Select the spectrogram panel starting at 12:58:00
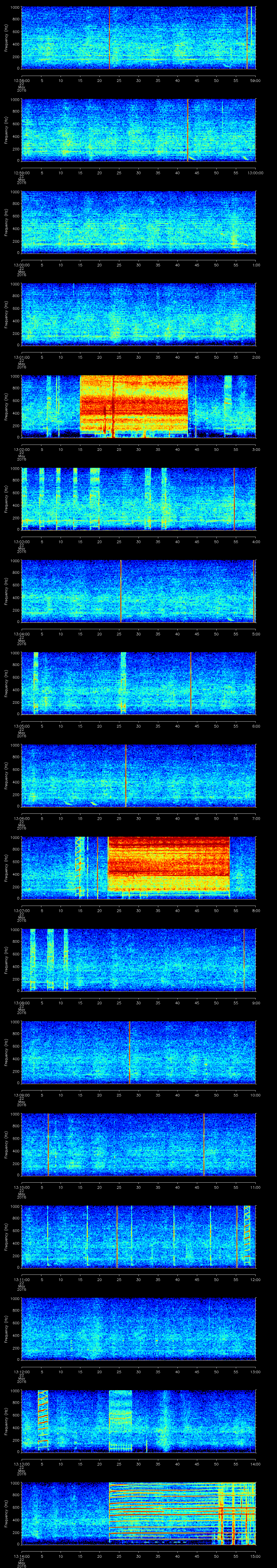277x1568 pixels. pos(138,38)
